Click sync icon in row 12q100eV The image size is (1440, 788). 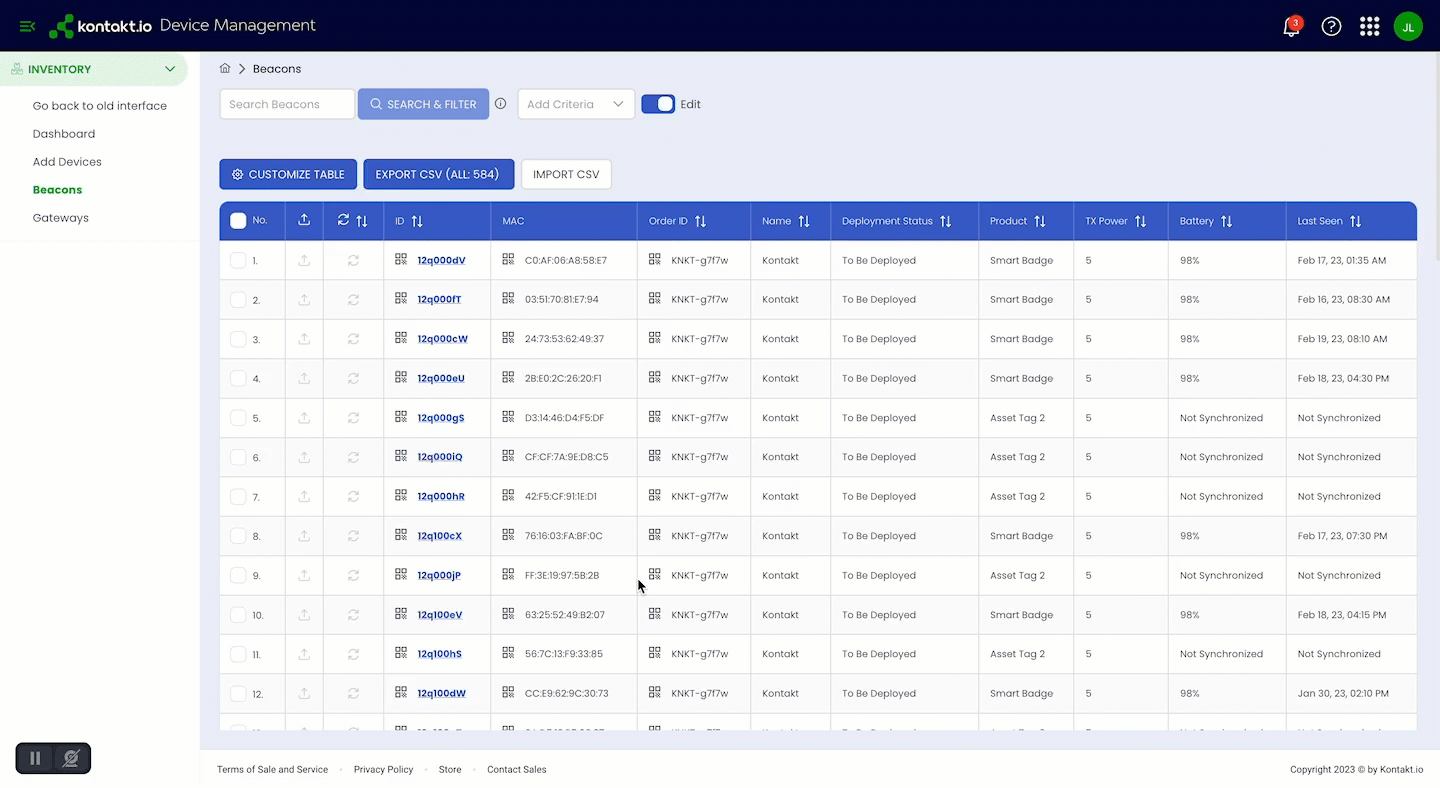353,615
